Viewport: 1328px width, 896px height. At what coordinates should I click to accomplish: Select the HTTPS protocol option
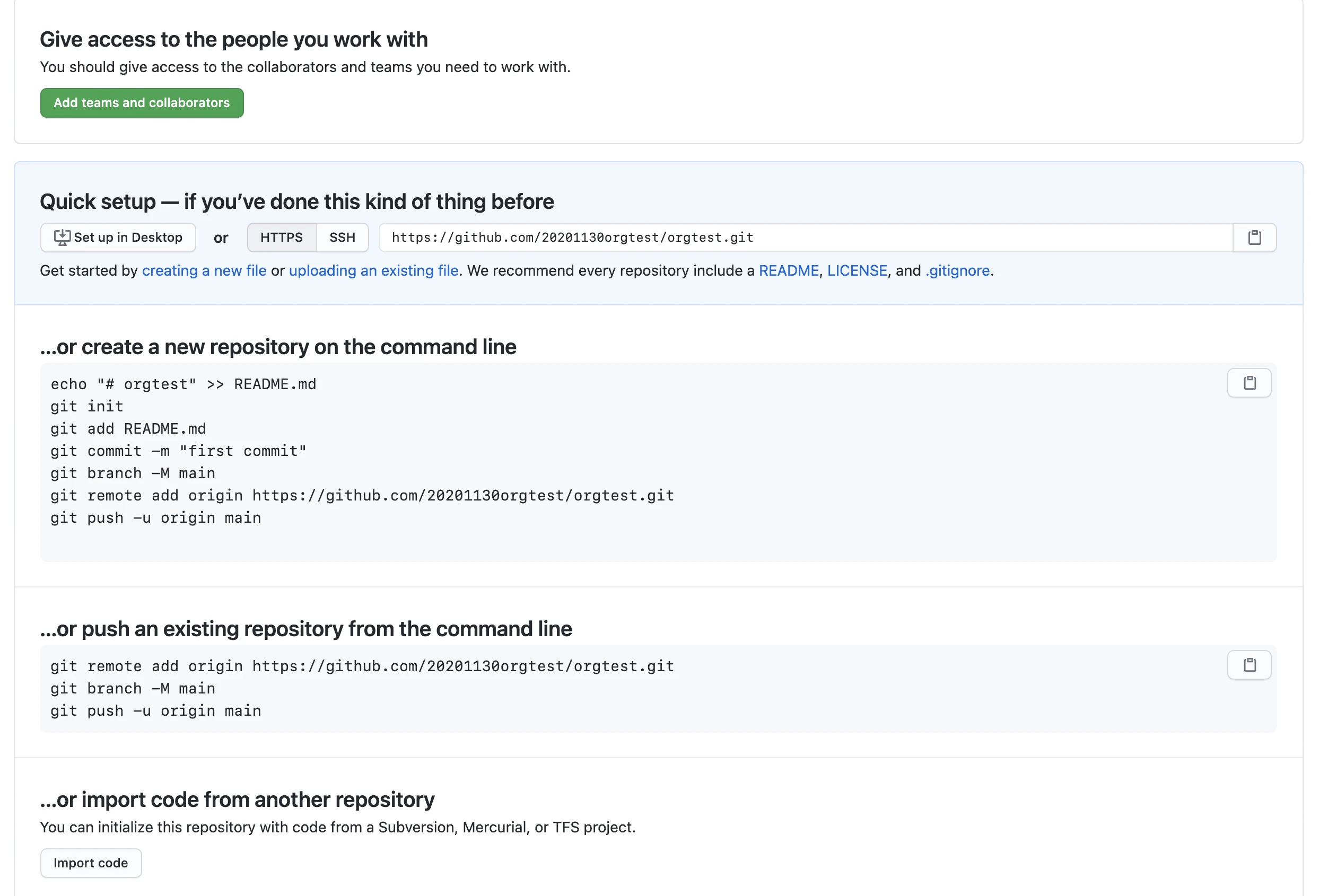pos(282,238)
